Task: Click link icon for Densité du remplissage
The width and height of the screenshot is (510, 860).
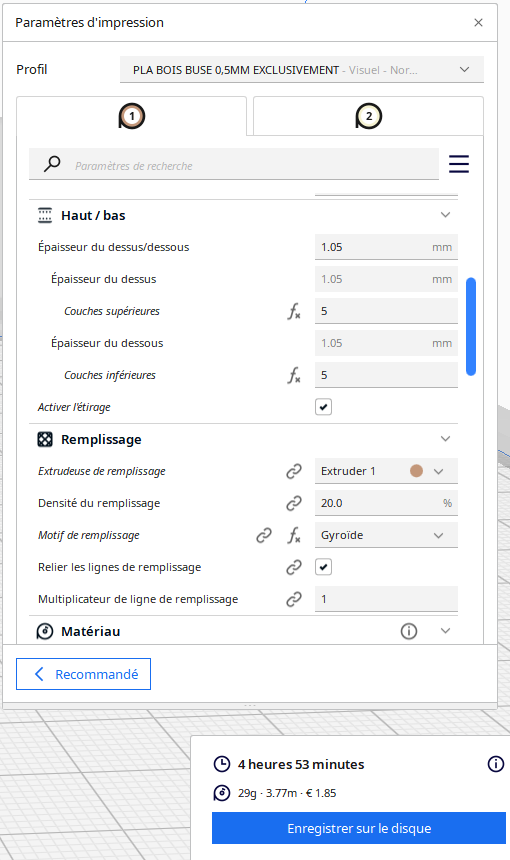Action: pyautogui.click(x=294, y=503)
